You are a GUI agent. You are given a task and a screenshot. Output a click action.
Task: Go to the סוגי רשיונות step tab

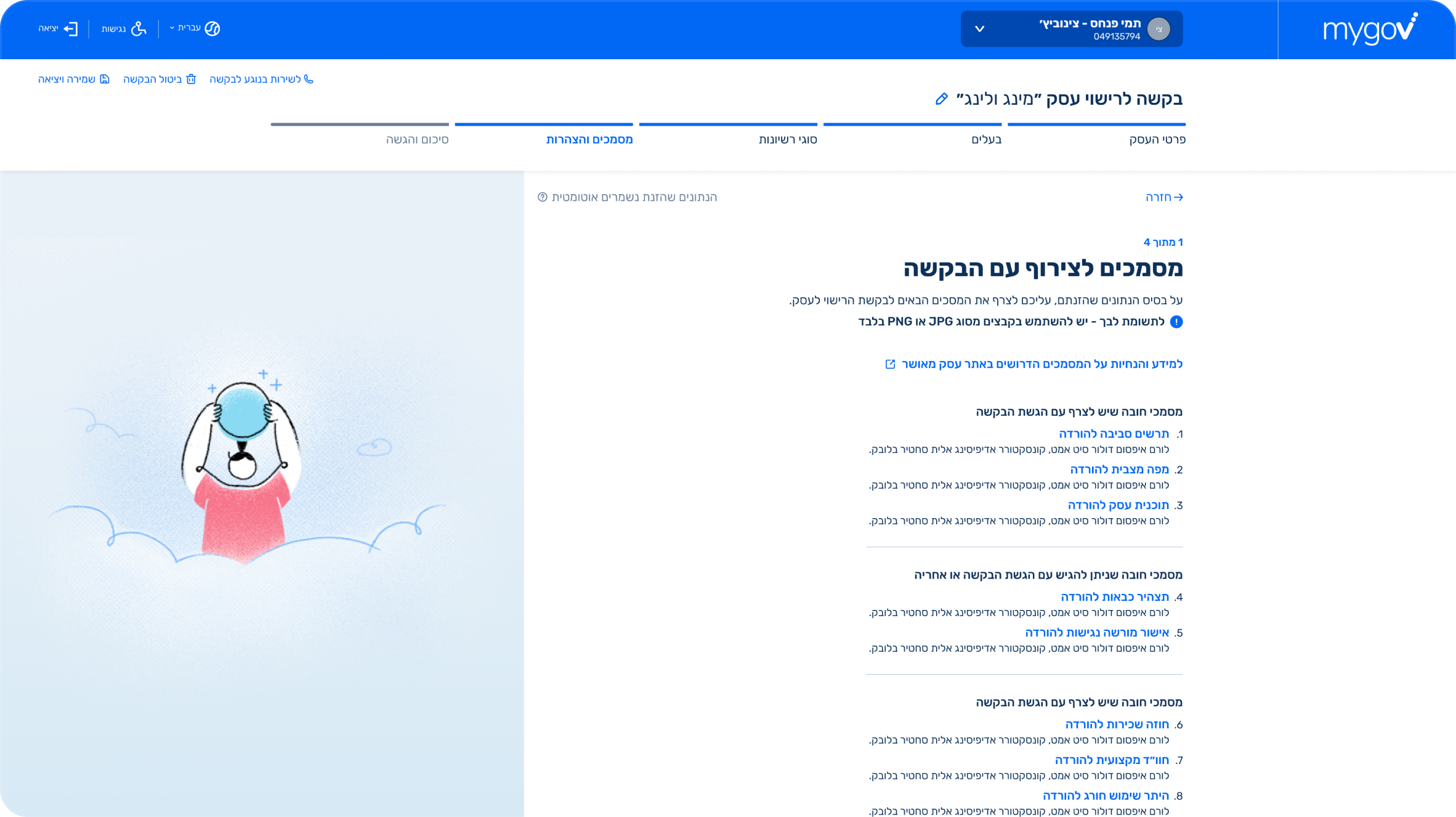pyautogui.click(x=787, y=139)
